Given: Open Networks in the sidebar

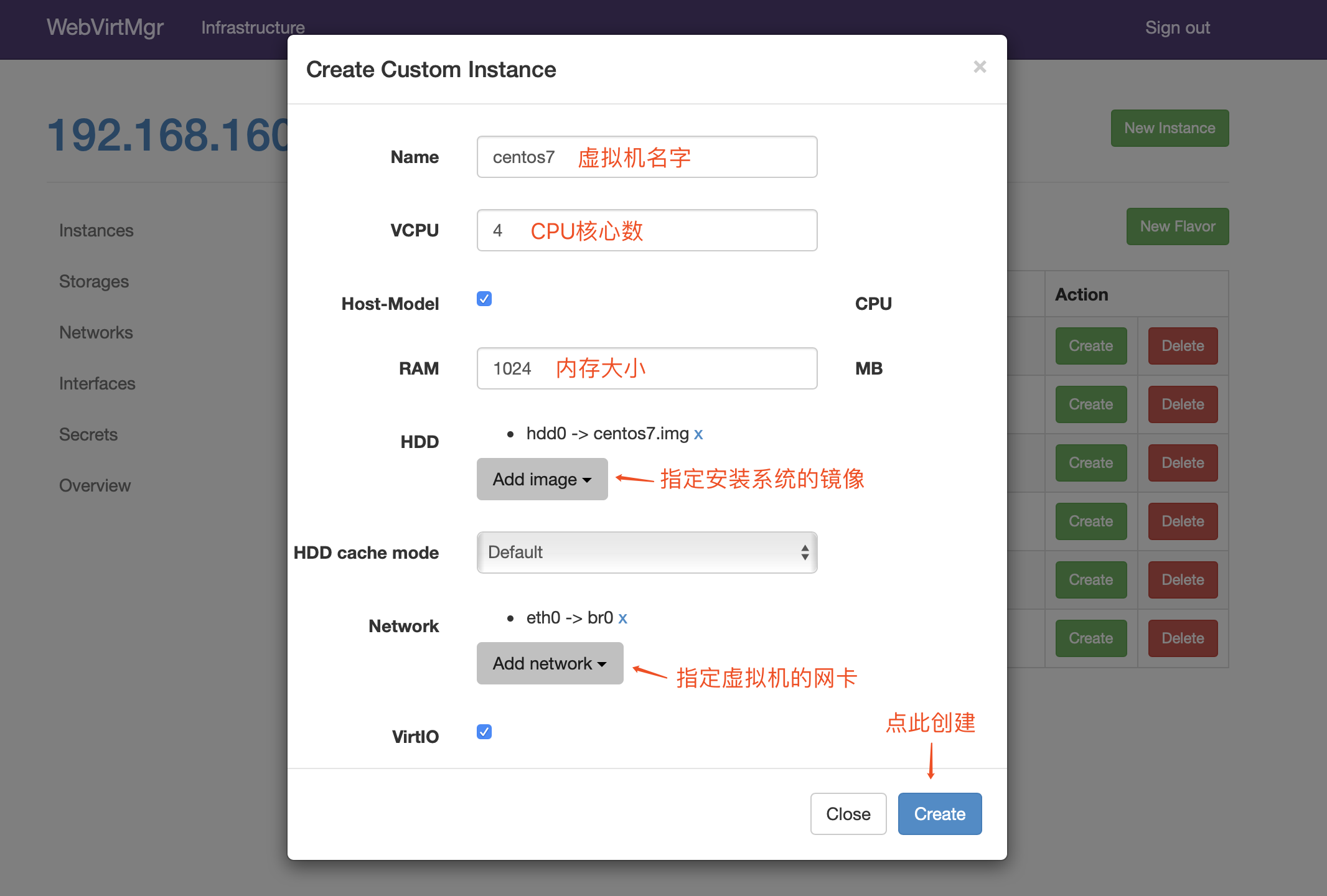Looking at the screenshot, I should [96, 332].
